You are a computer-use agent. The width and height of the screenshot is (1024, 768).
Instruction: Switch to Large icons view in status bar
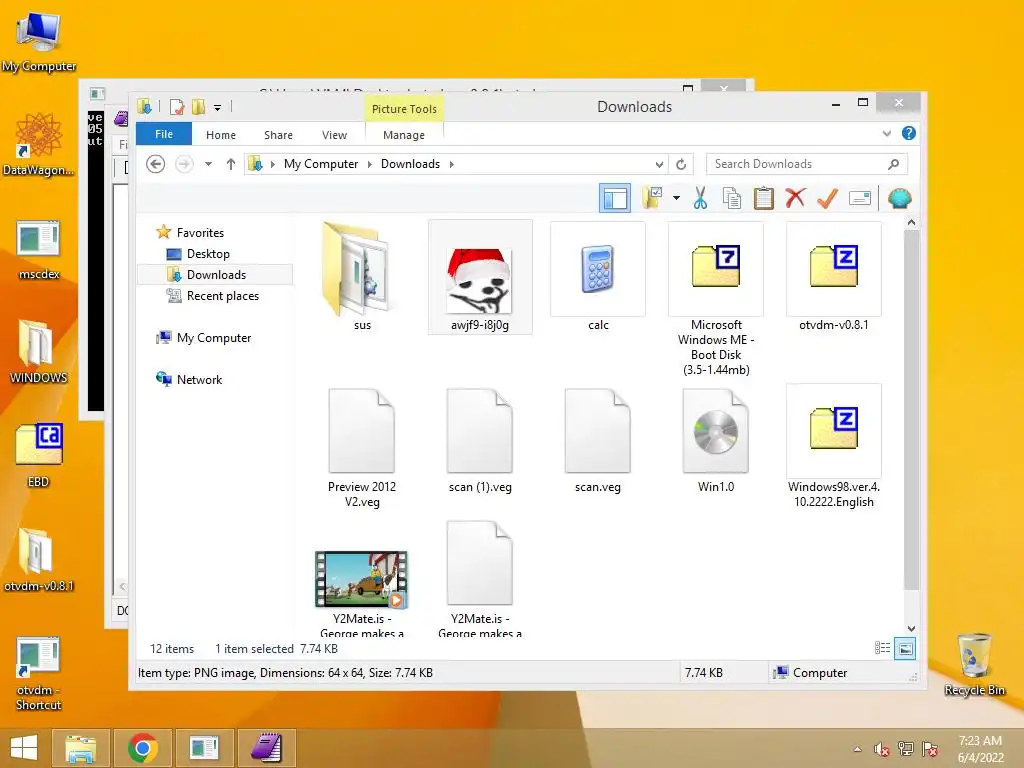[x=905, y=648]
